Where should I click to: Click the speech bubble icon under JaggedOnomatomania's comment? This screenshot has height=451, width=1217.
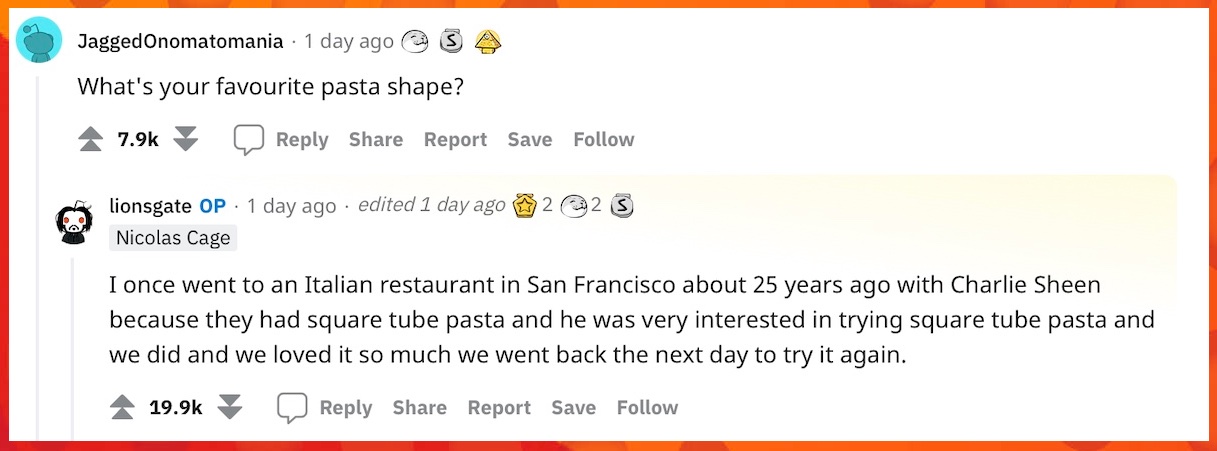click(248, 140)
